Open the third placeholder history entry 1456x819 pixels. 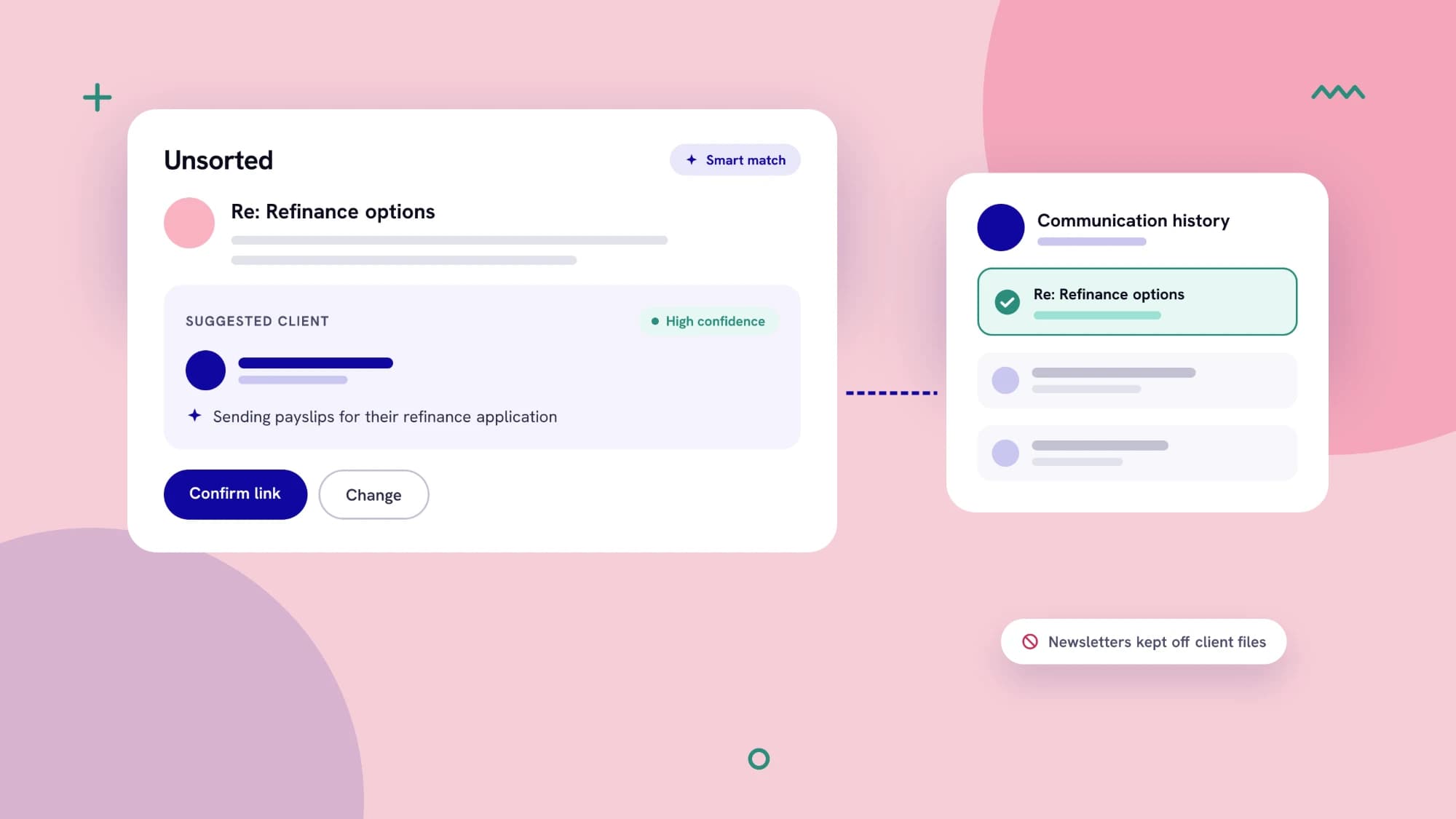coord(1137,453)
